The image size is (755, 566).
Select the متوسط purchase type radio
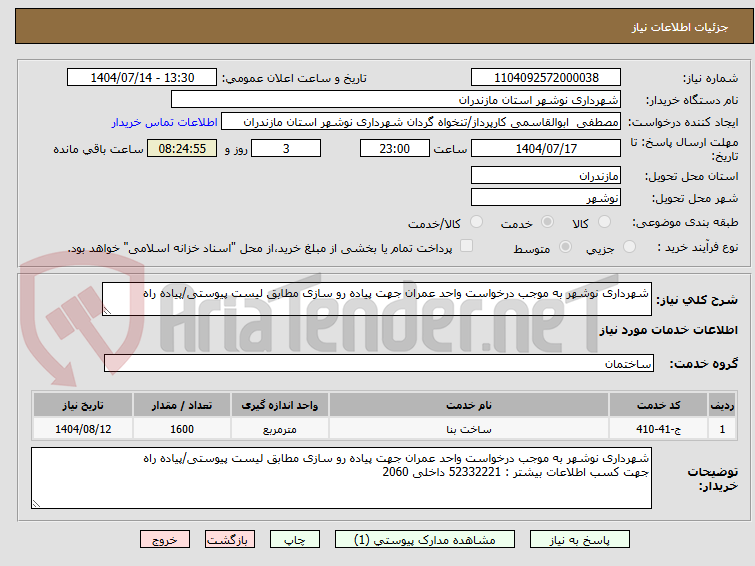pyautogui.click(x=565, y=247)
